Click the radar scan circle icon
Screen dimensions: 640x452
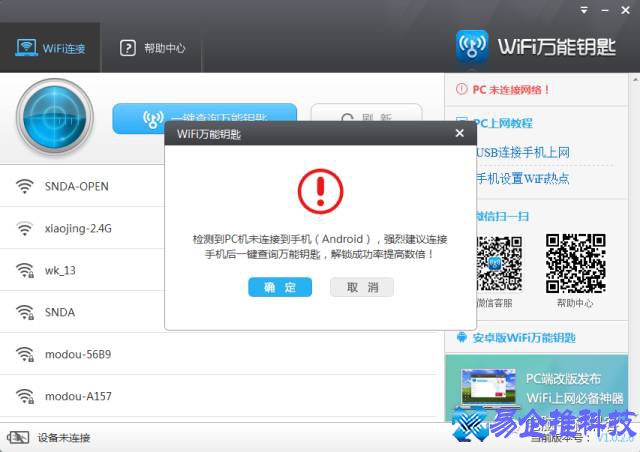[55, 117]
